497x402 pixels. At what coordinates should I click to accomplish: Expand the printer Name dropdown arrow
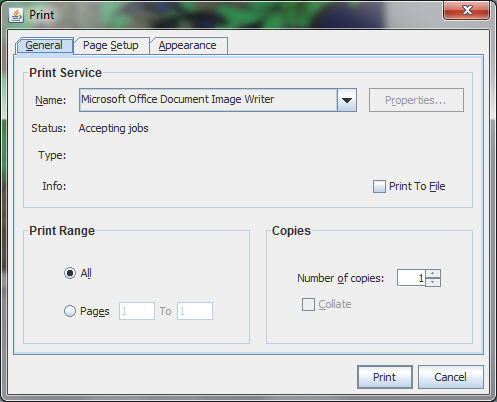tap(347, 100)
